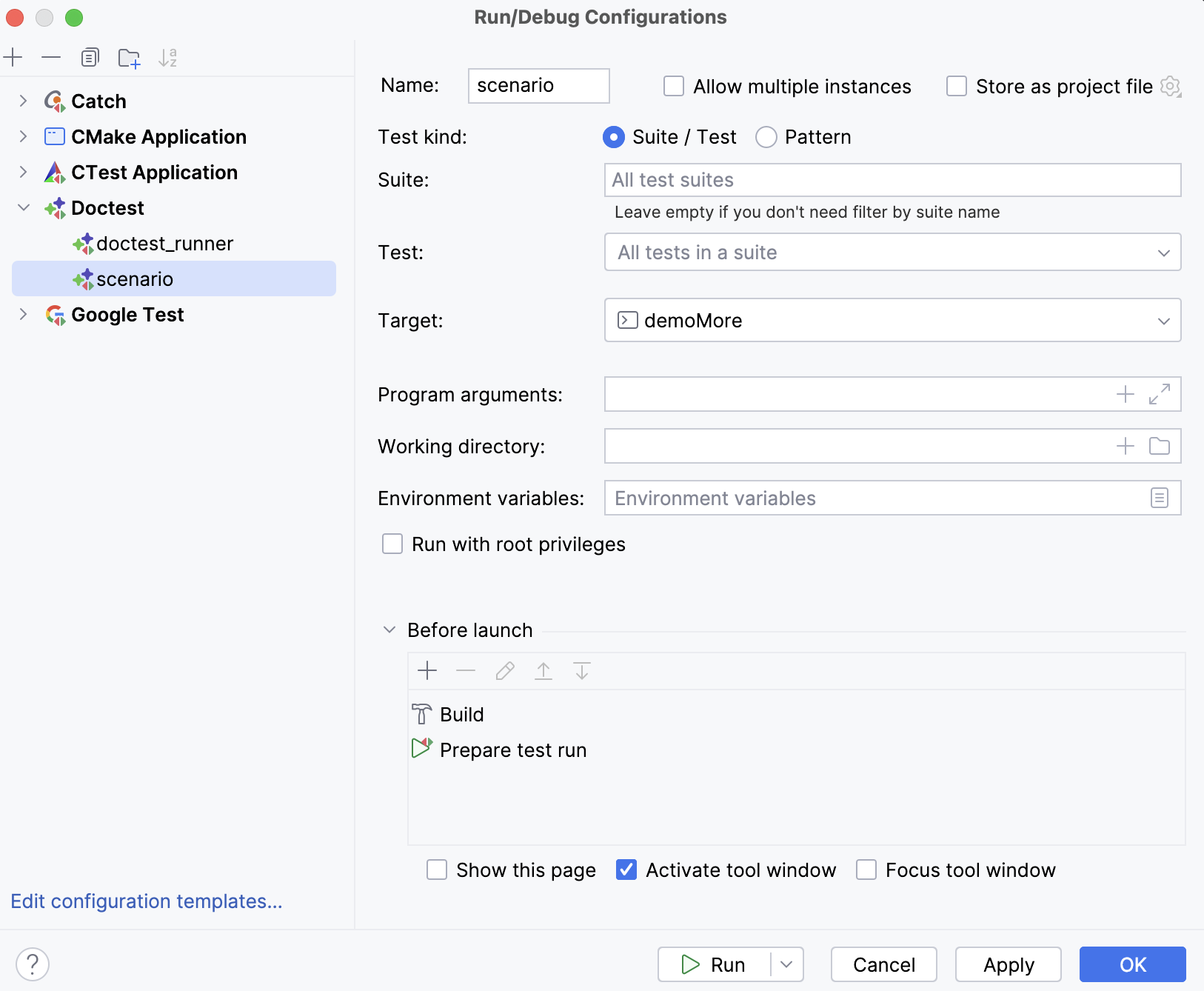This screenshot has height=991, width=1204.
Task: Open Edit configuration templates
Action: tap(146, 901)
